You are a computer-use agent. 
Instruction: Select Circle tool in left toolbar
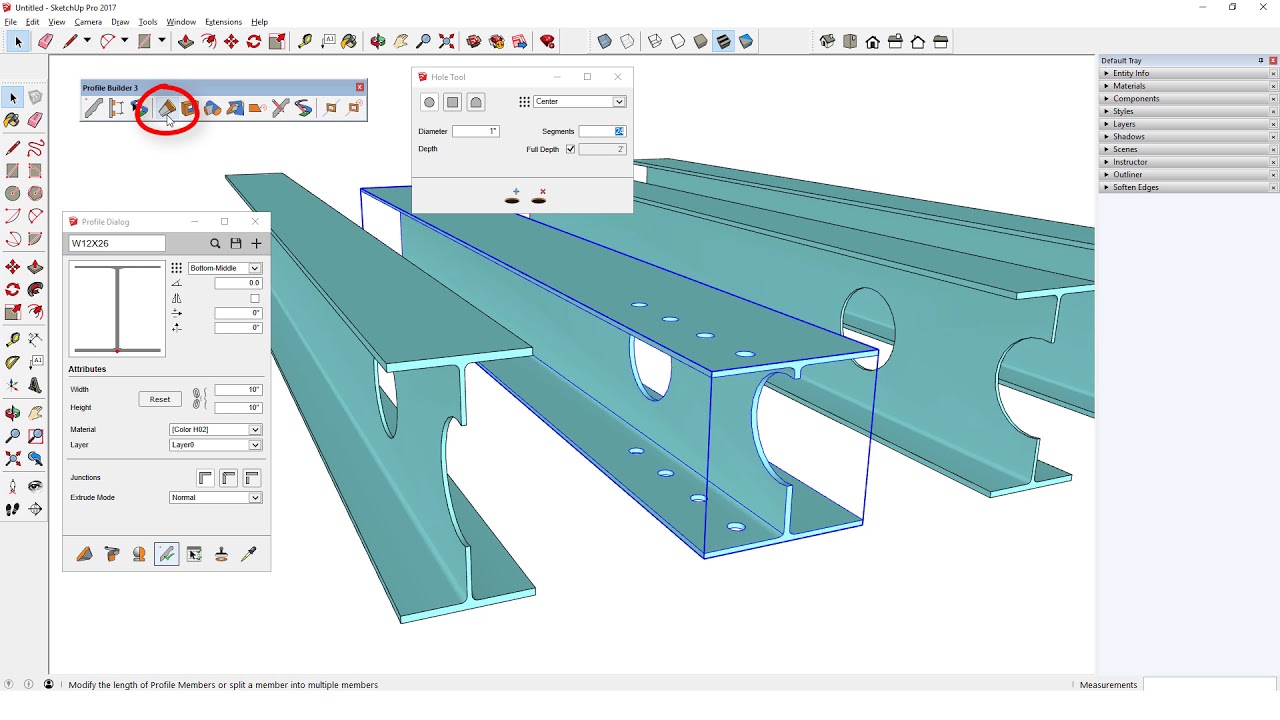(13, 193)
